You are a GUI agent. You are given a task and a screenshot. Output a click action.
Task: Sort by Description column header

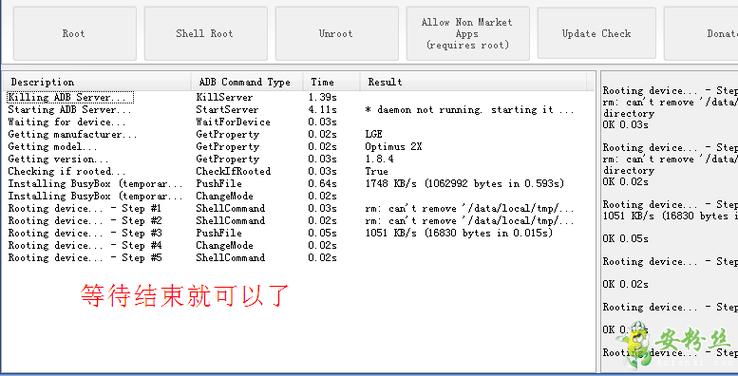(97, 82)
